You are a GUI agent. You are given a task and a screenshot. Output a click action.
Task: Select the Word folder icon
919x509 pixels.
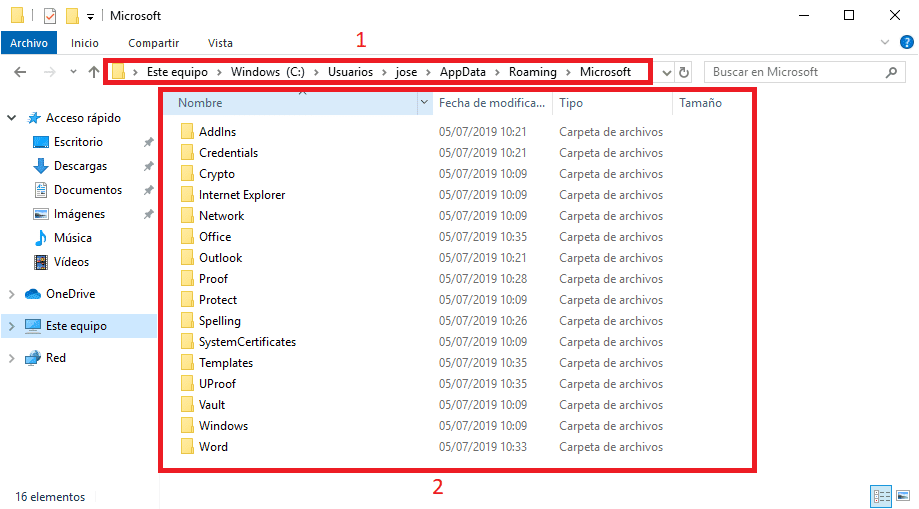[187, 447]
